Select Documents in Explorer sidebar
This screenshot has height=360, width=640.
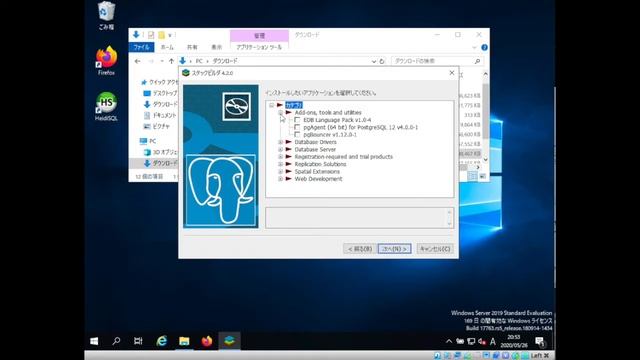point(160,116)
